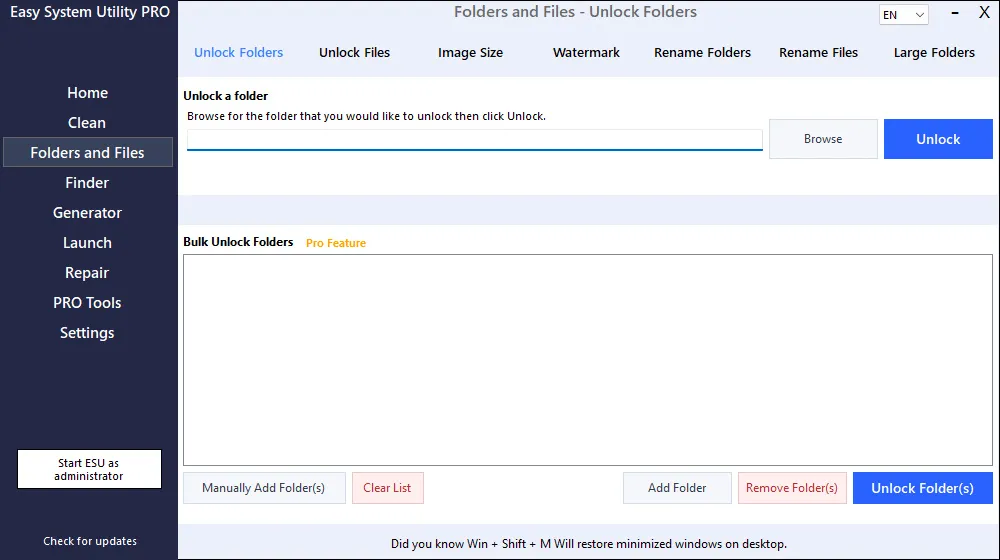Click the Check for updates link

pos(90,541)
